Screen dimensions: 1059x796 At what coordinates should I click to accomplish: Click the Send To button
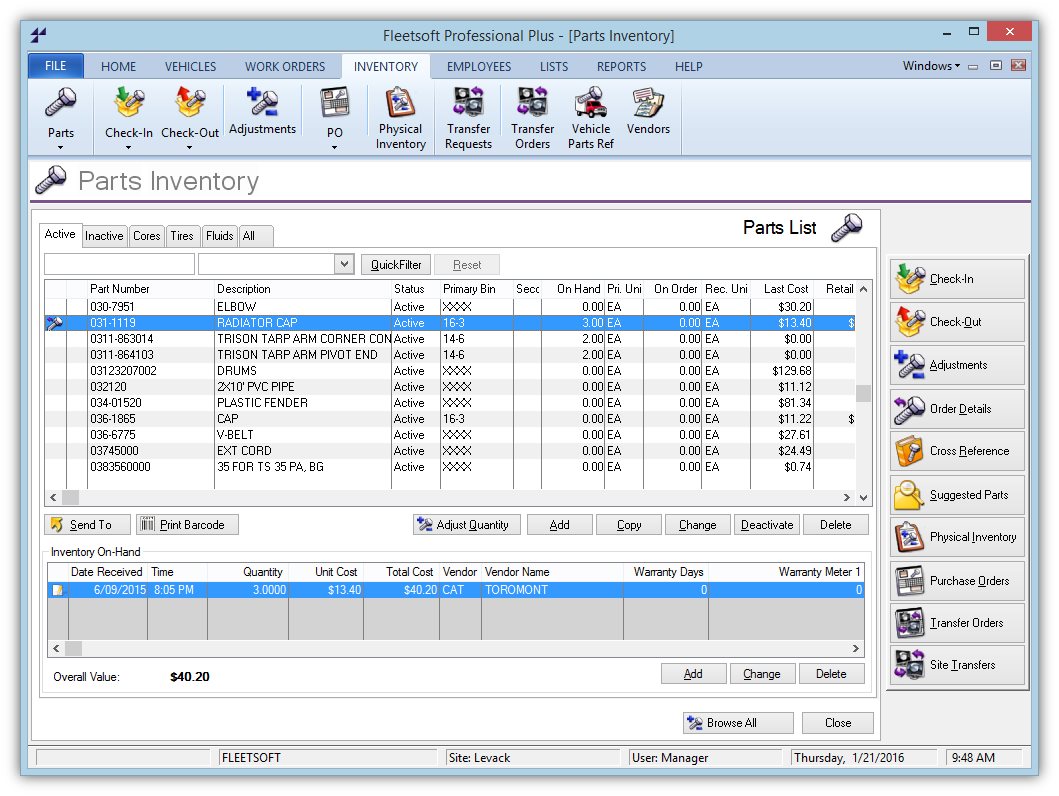(88, 525)
